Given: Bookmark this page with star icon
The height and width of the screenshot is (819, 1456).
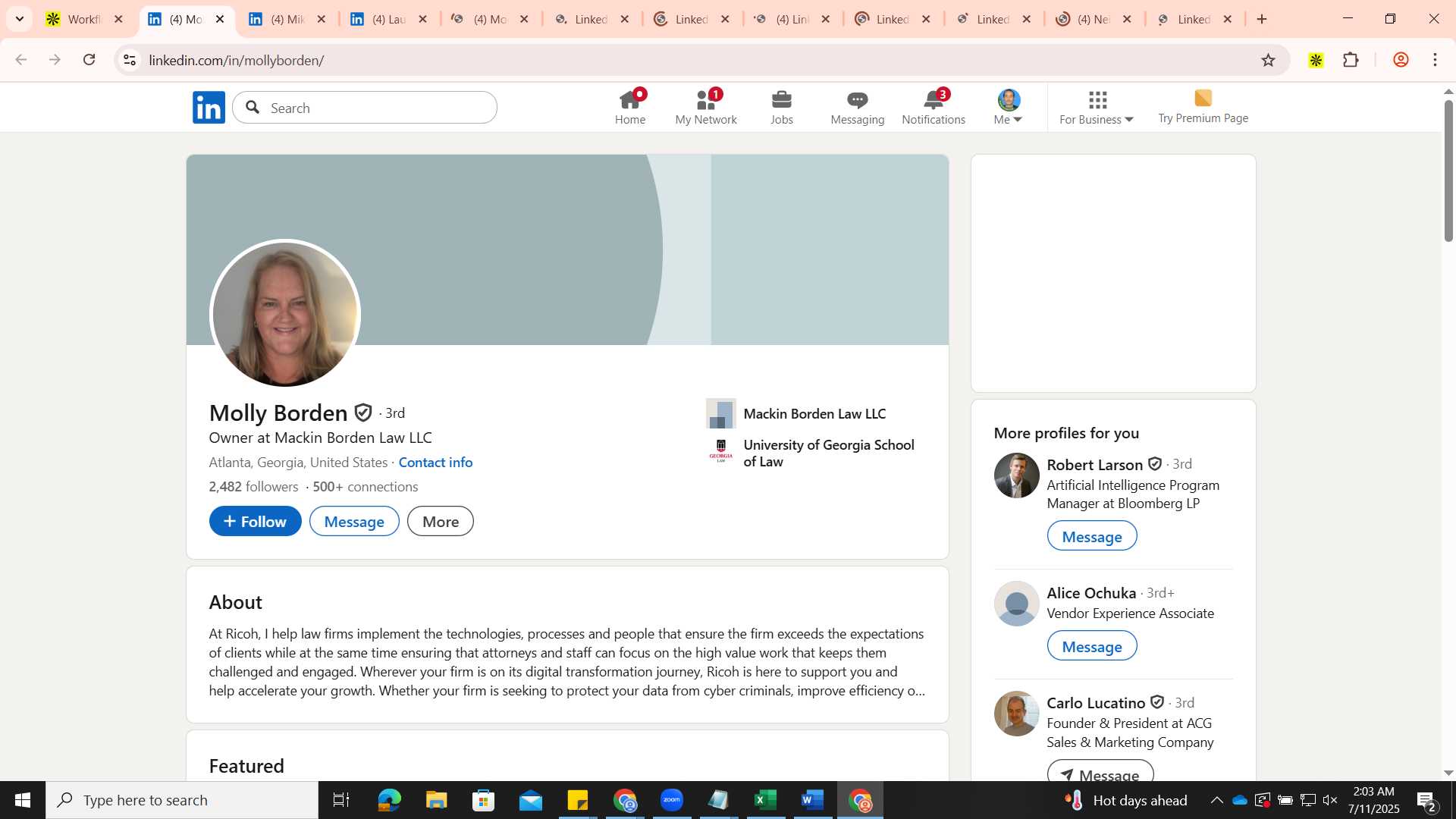Looking at the screenshot, I should 1268,60.
